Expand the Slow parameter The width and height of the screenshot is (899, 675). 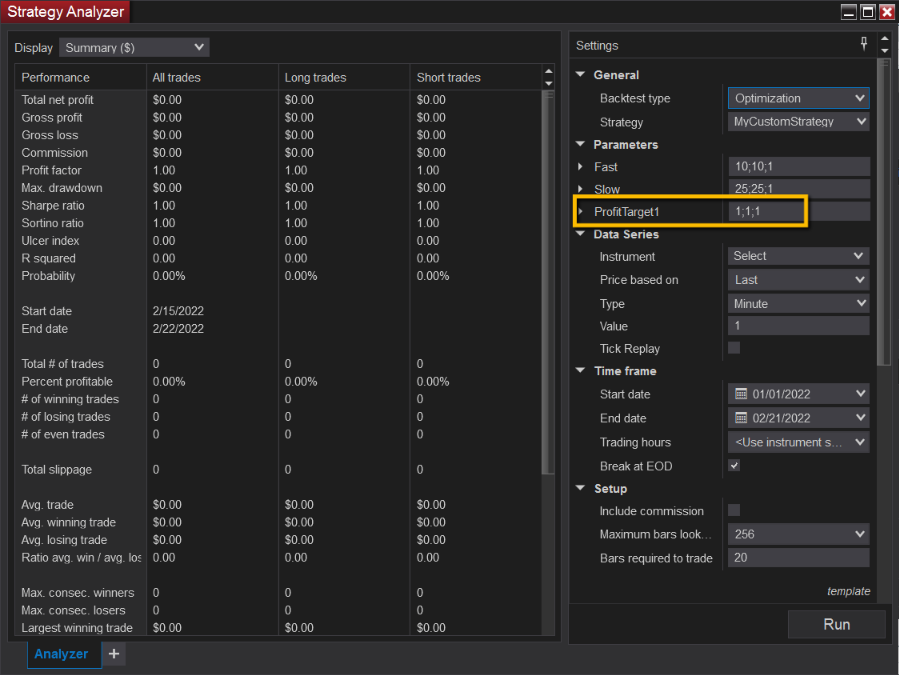click(581, 189)
